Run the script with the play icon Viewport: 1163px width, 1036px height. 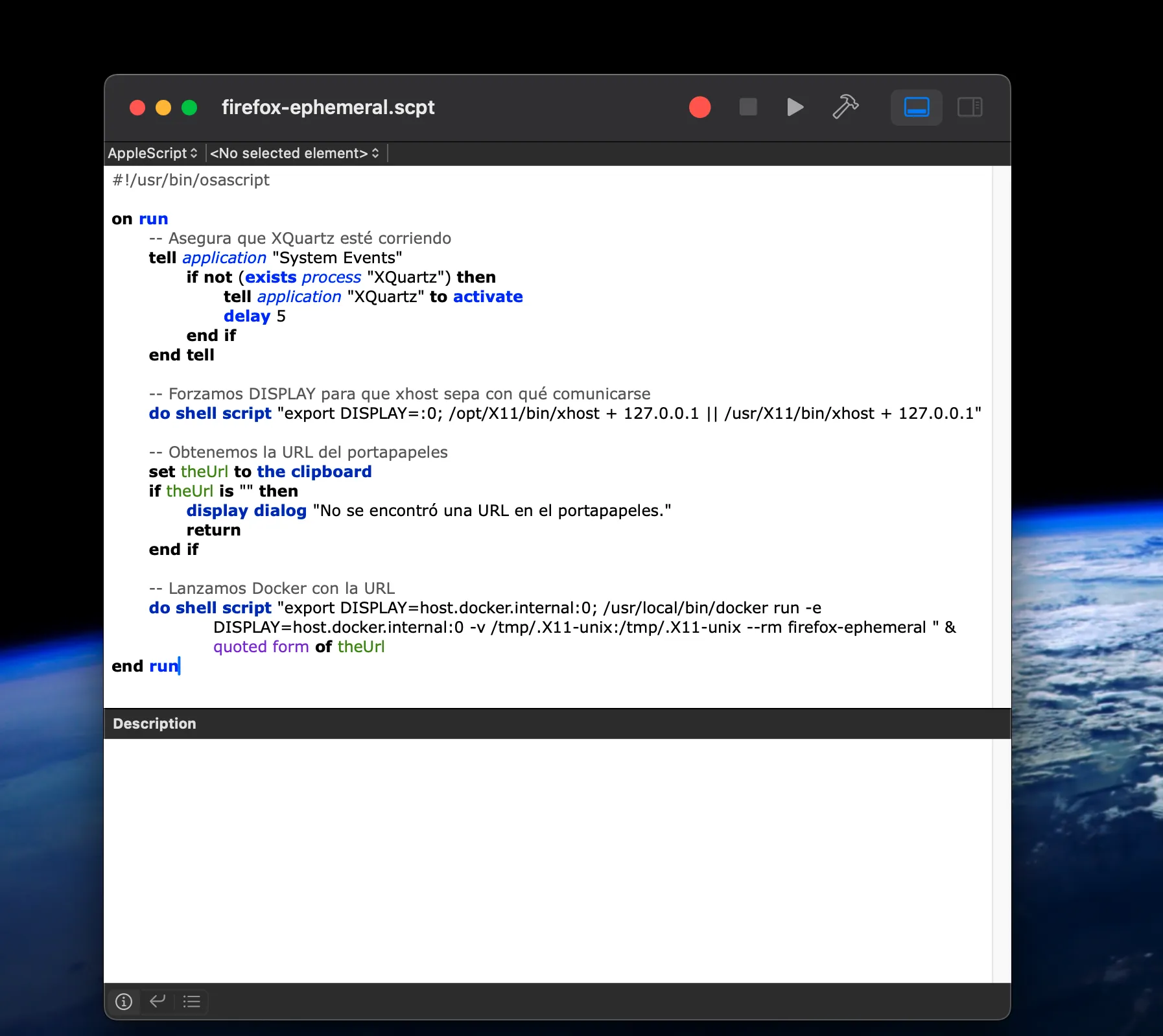[794, 107]
